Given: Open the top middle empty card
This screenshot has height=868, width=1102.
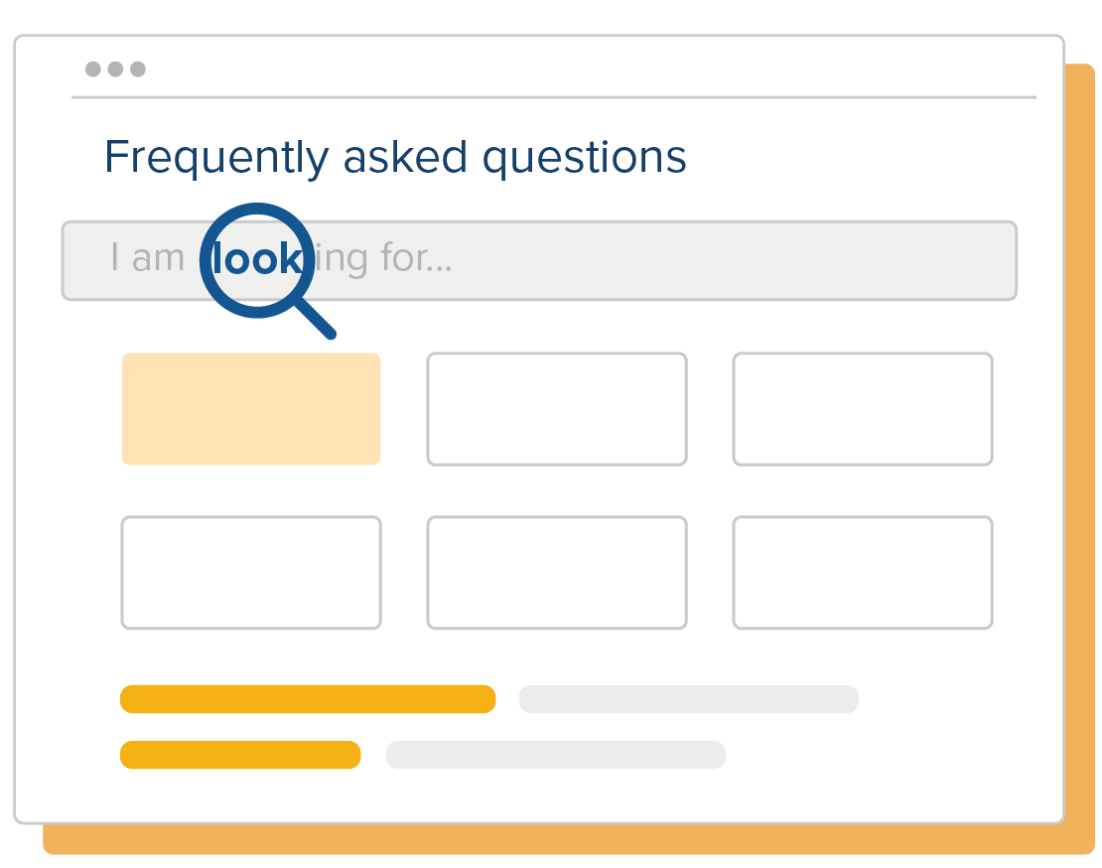Looking at the screenshot, I should [x=557, y=409].
